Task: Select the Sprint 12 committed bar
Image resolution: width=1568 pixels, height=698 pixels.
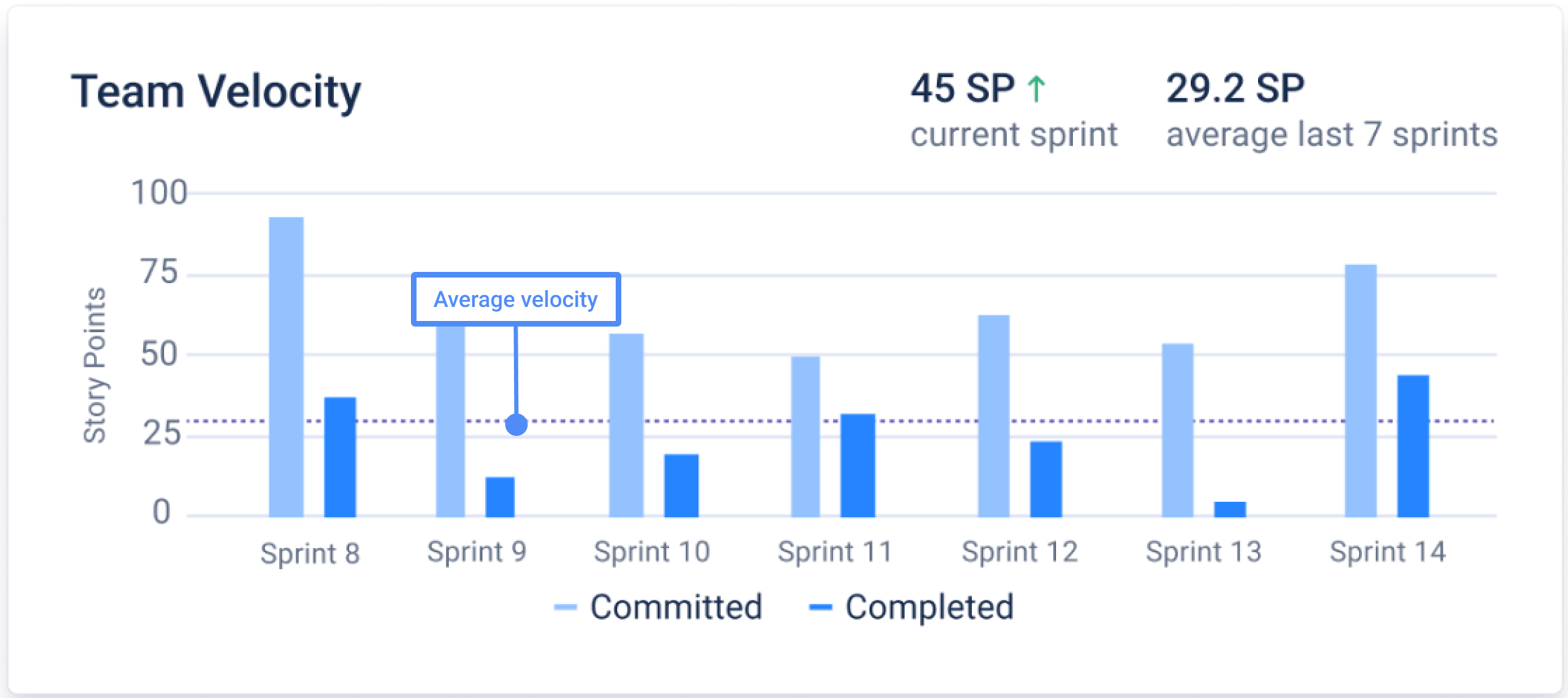Action: point(994,416)
